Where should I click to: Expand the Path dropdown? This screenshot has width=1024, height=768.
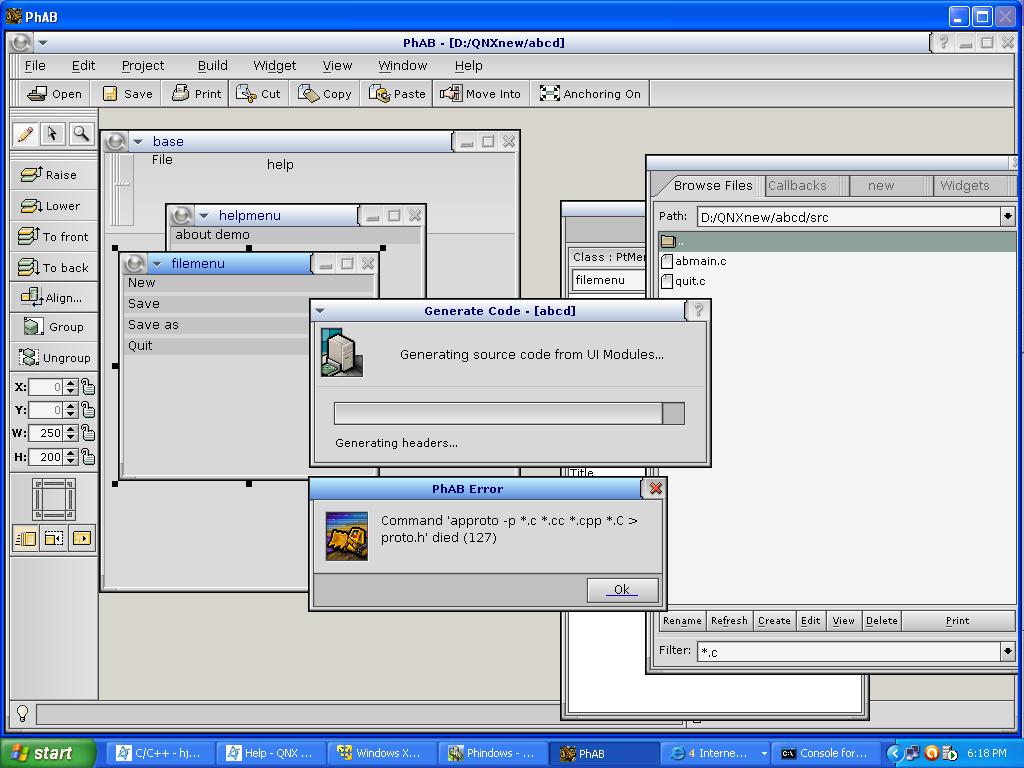[x=1006, y=217]
